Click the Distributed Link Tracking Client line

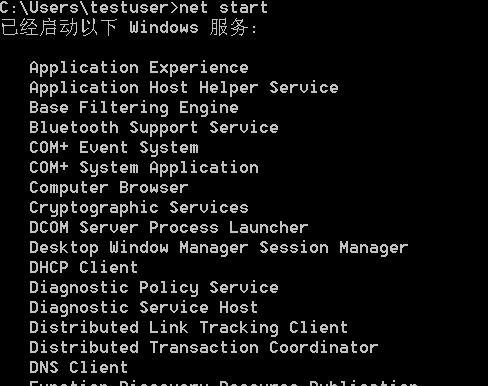click(189, 328)
